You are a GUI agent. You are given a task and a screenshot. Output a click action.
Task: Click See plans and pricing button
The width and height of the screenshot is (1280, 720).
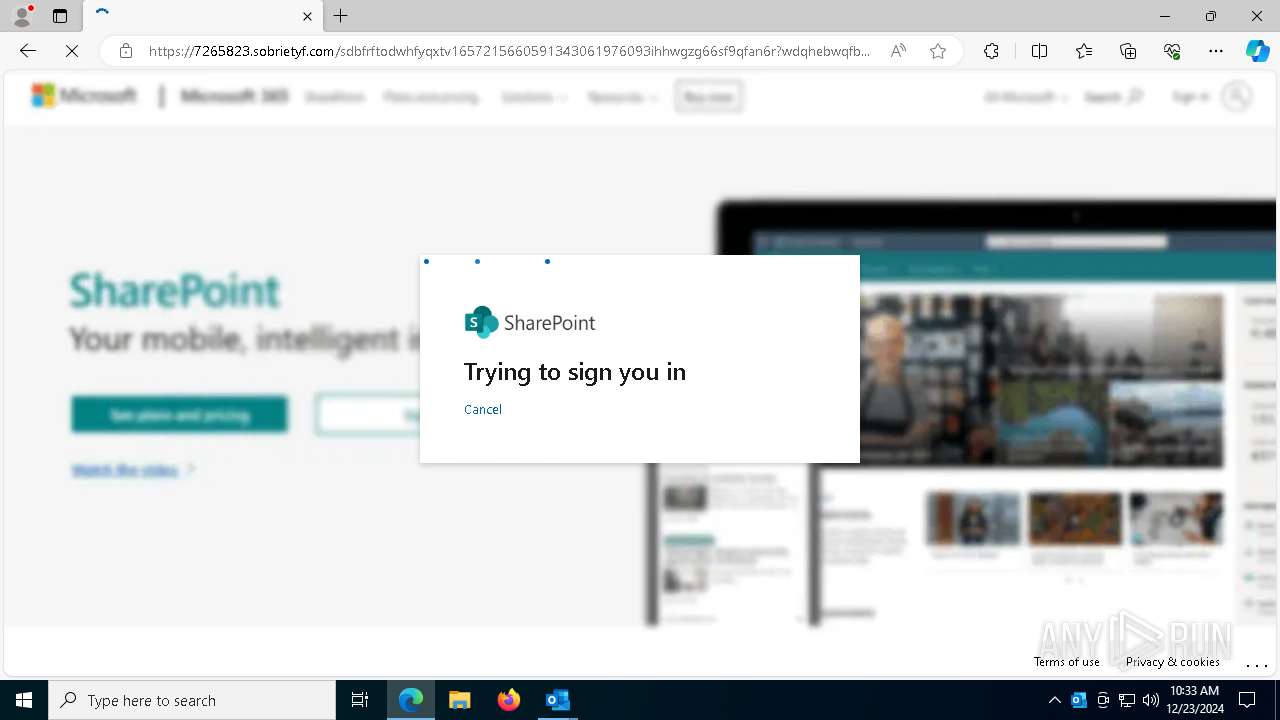coord(180,415)
